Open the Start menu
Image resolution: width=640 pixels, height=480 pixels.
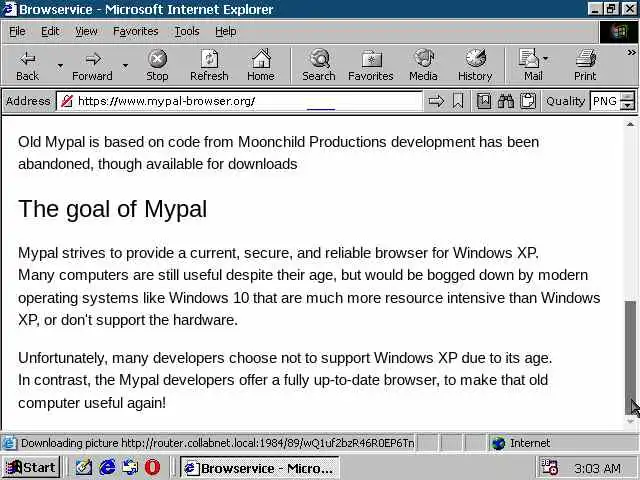[x=31, y=467]
